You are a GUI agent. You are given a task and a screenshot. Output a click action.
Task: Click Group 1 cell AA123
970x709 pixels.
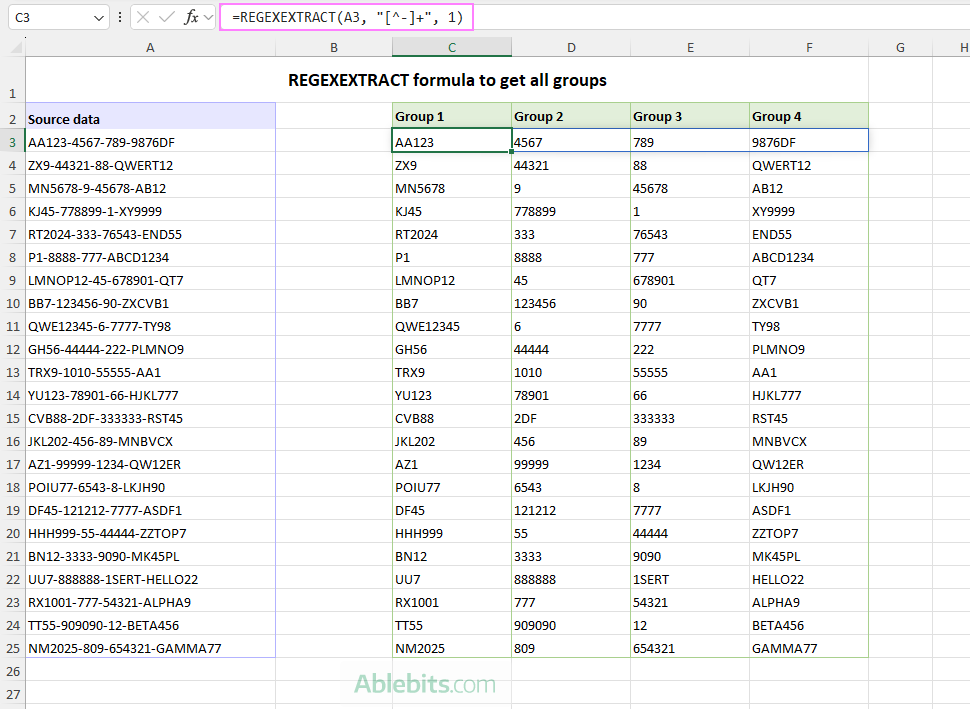(x=452, y=142)
